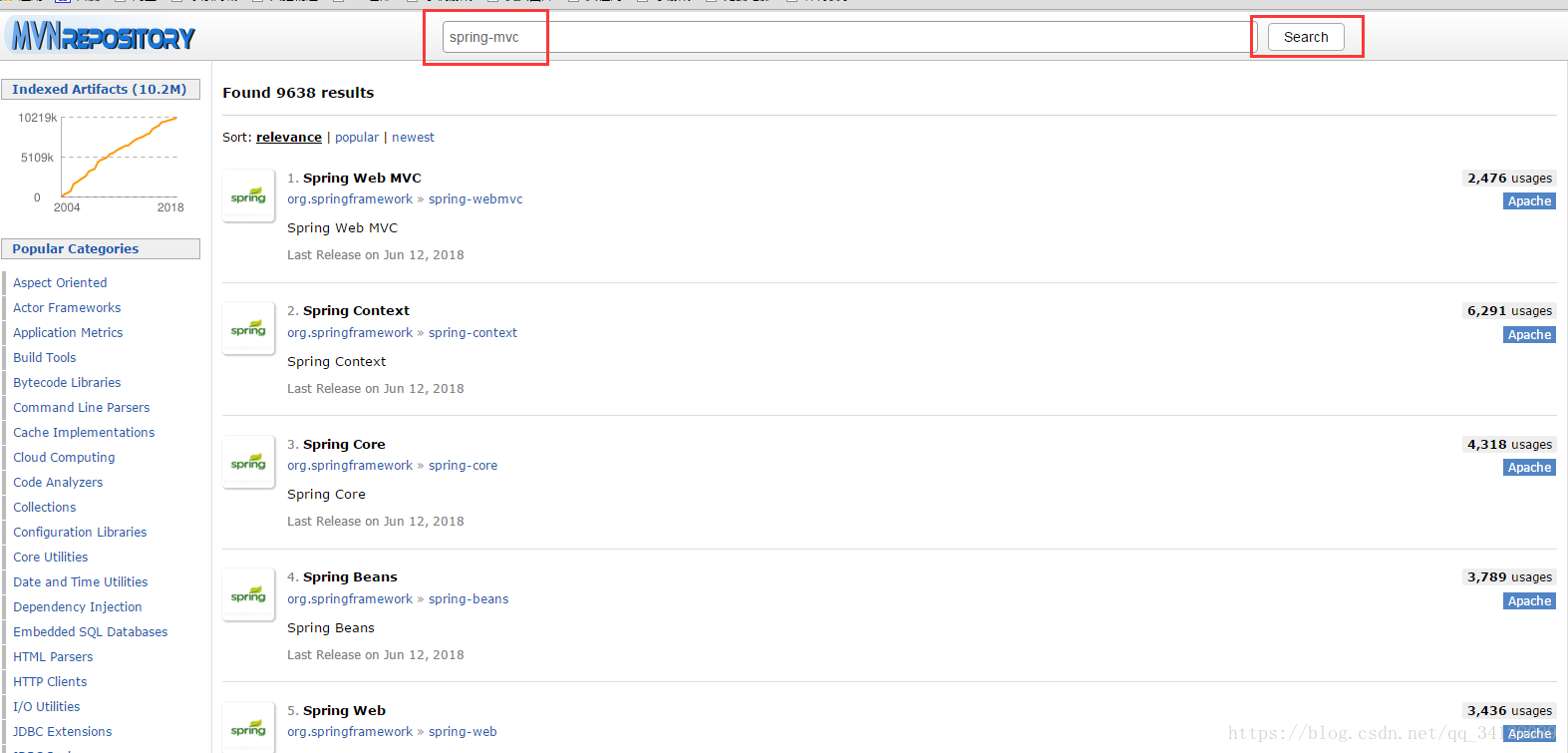Sort results by relevance
This screenshot has width=1568, height=753.
point(289,138)
